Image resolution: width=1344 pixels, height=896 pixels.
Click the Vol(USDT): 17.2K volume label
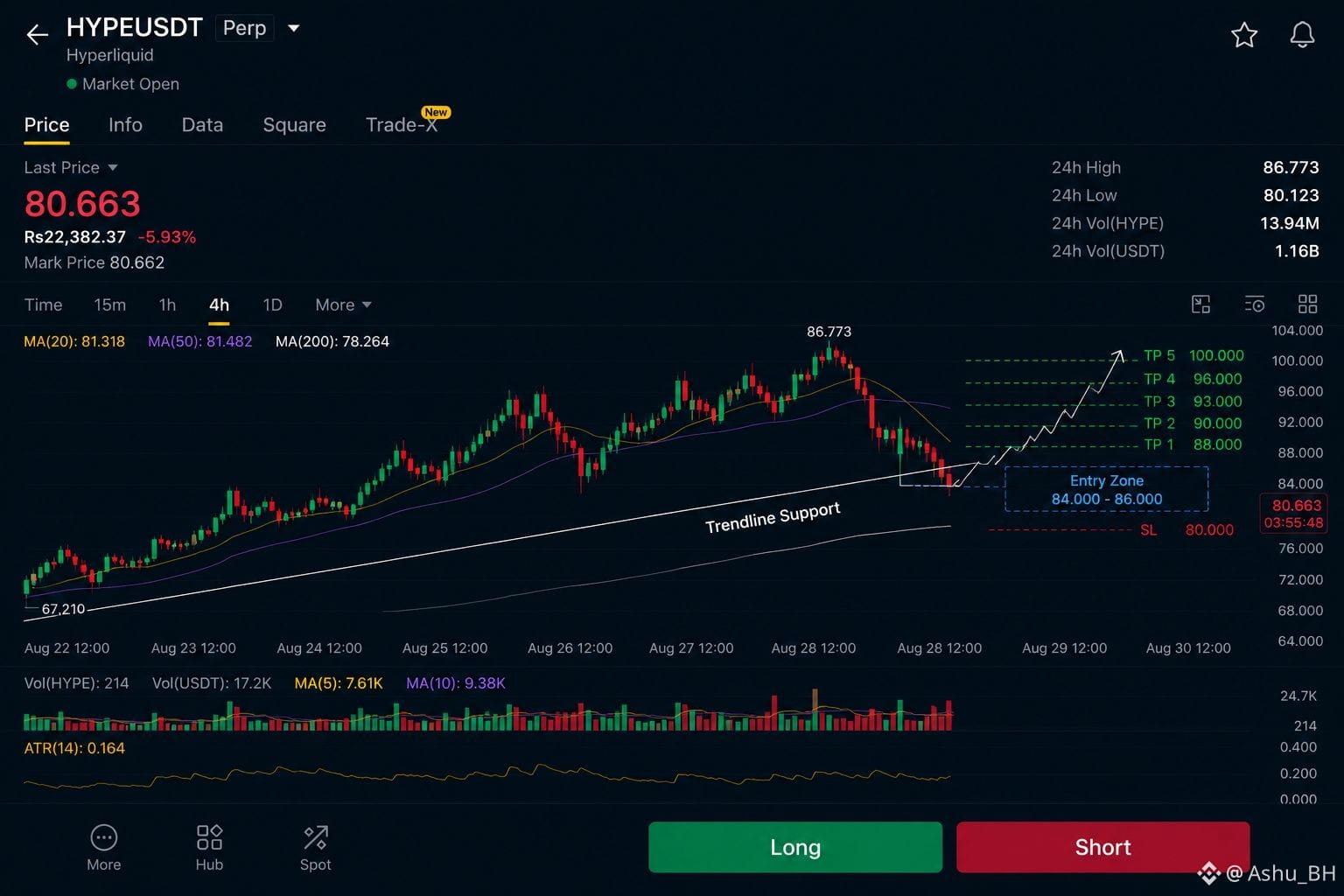212,683
